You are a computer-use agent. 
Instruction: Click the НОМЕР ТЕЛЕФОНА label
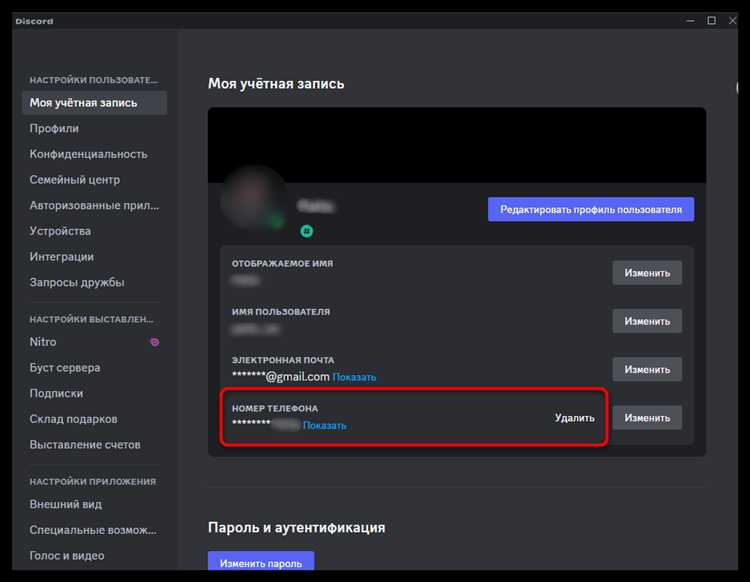[x=275, y=408]
